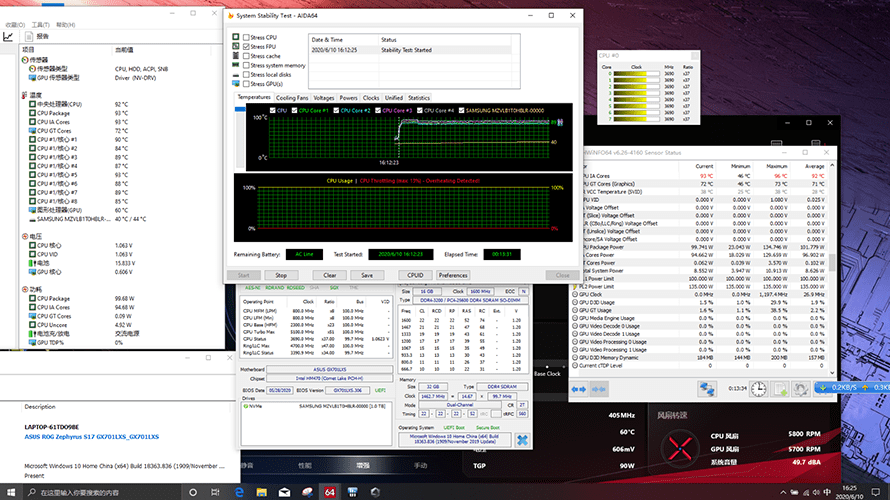Image resolution: width=890 pixels, height=500 pixels.
Task: Open the notification center icon
Action: (876, 492)
